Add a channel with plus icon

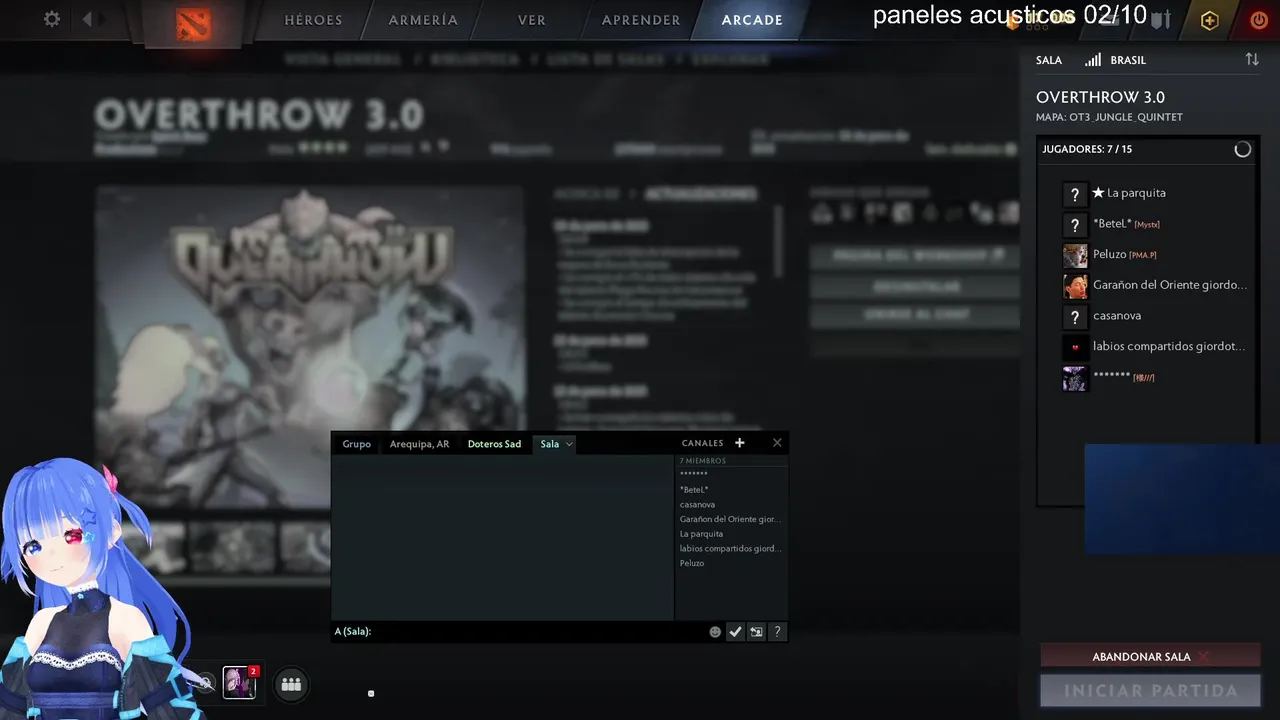coord(740,443)
